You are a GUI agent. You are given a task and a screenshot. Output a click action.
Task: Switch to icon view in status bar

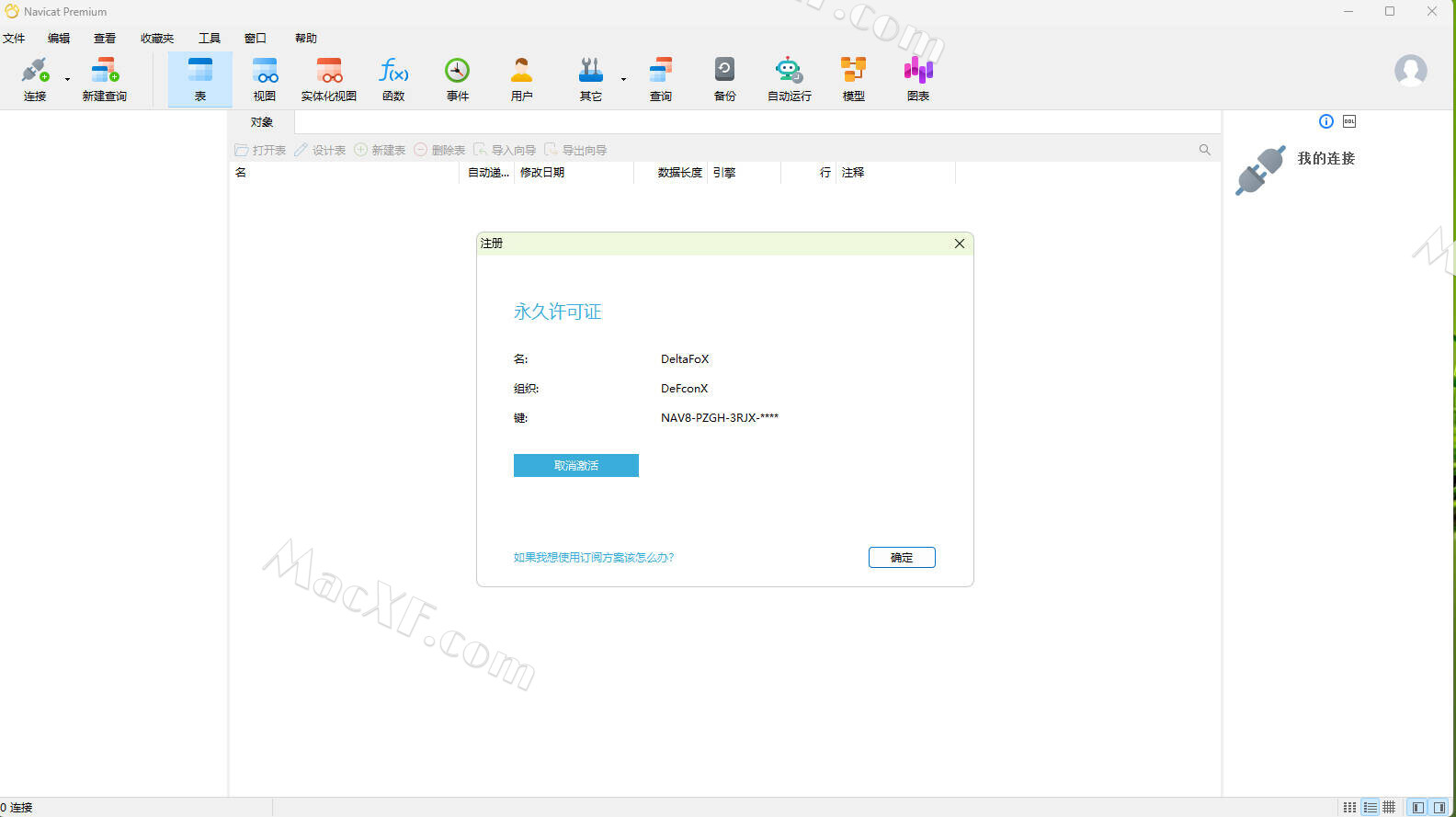tap(1349, 807)
